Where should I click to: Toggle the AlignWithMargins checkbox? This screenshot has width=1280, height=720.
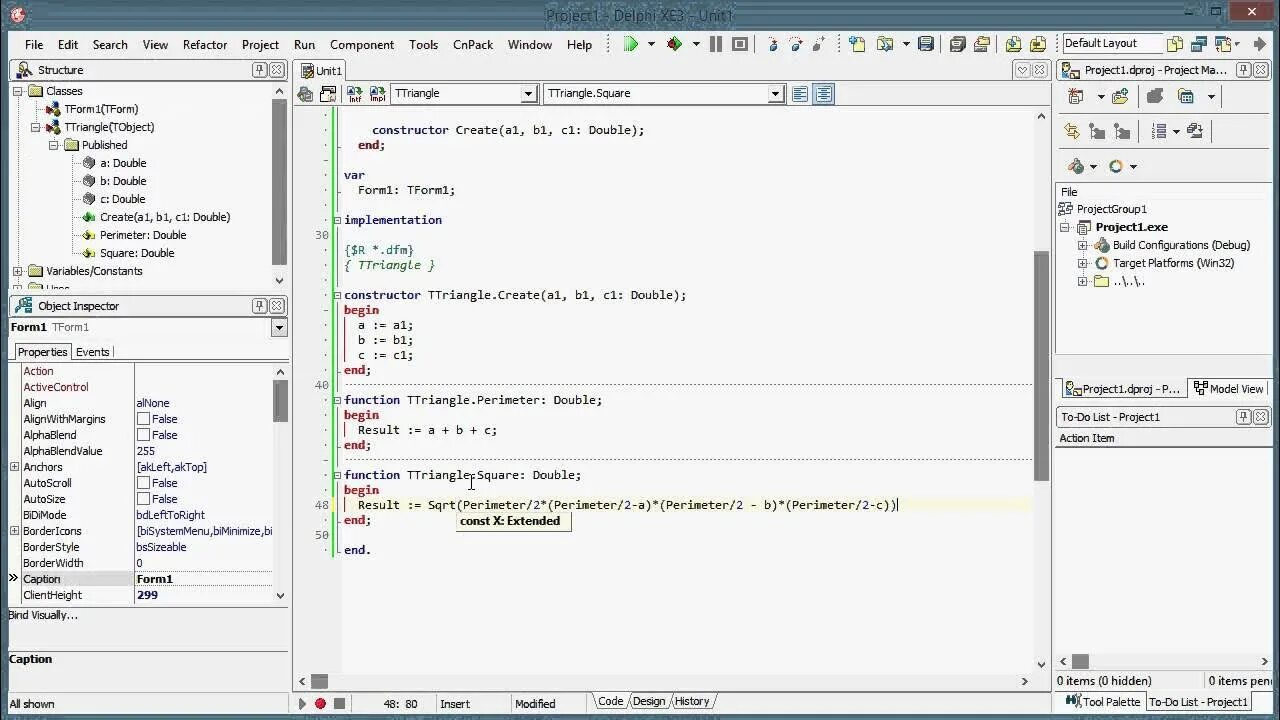coord(143,419)
